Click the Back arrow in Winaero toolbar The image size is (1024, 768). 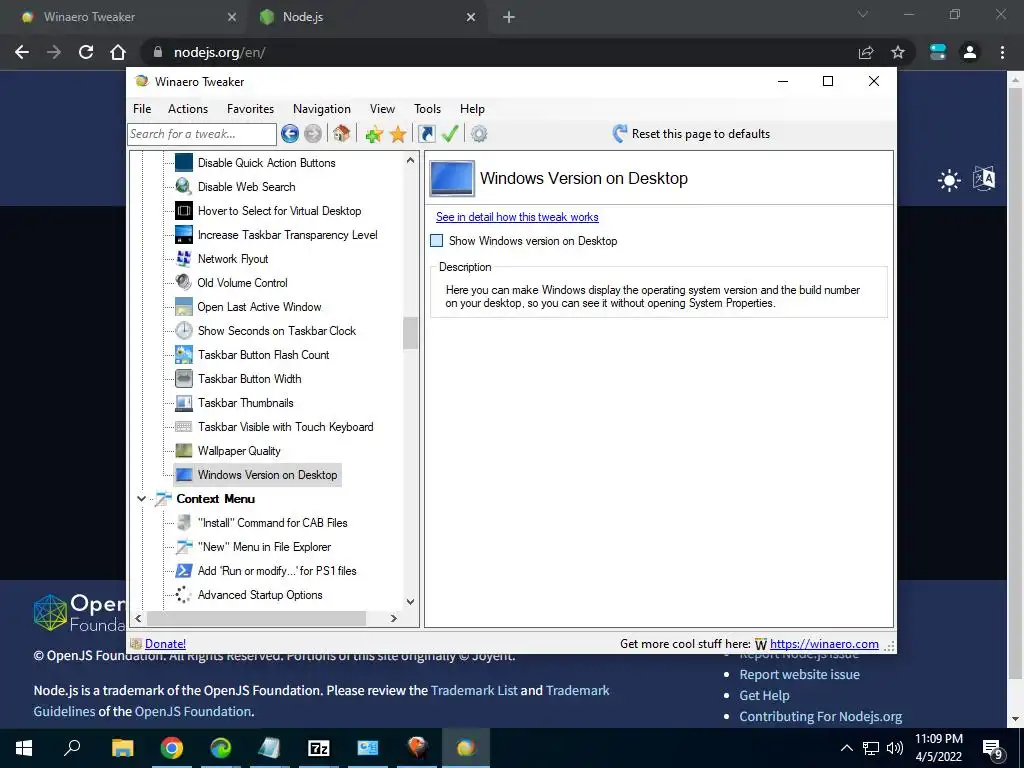coord(290,134)
